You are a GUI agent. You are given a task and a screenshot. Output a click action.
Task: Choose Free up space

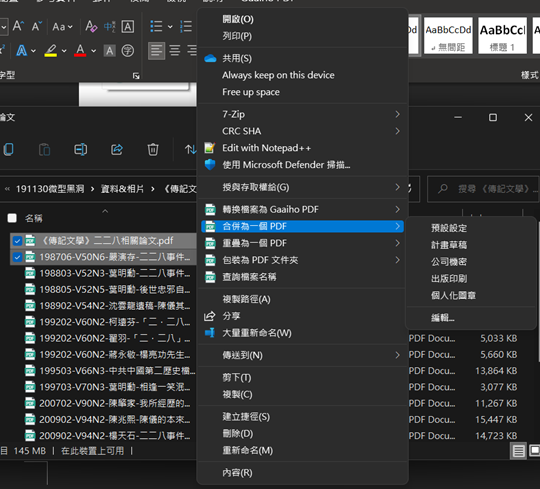point(302,92)
